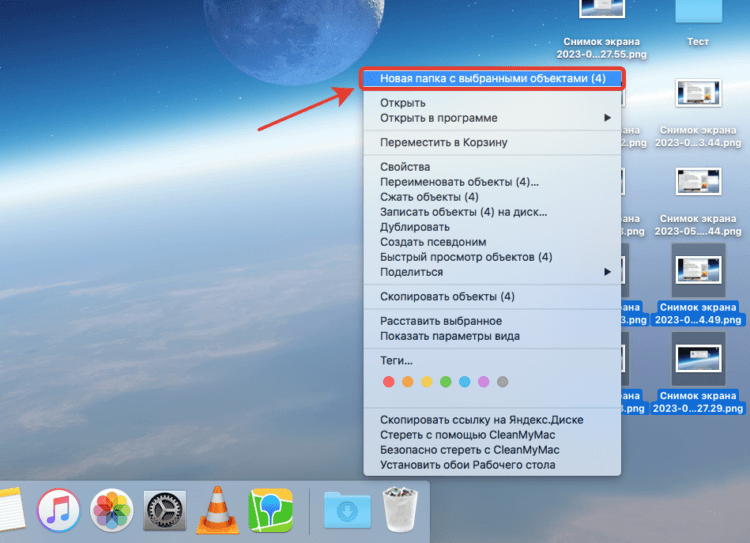Open iTunes from the Dock
This screenshot has width=750, height=543.
pos(59,510)
